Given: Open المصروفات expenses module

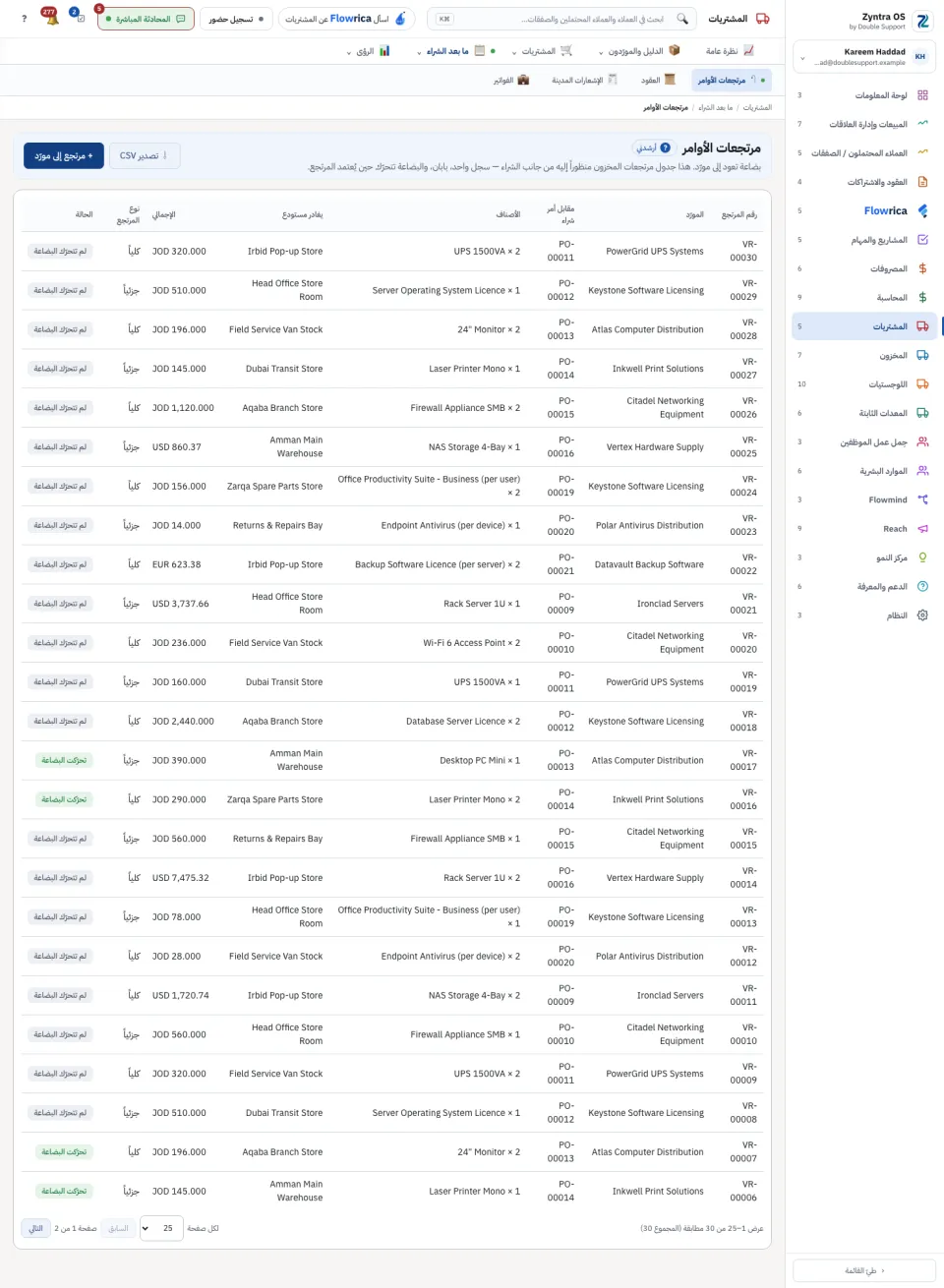Looking at the screenshot, I should [864, 268].
